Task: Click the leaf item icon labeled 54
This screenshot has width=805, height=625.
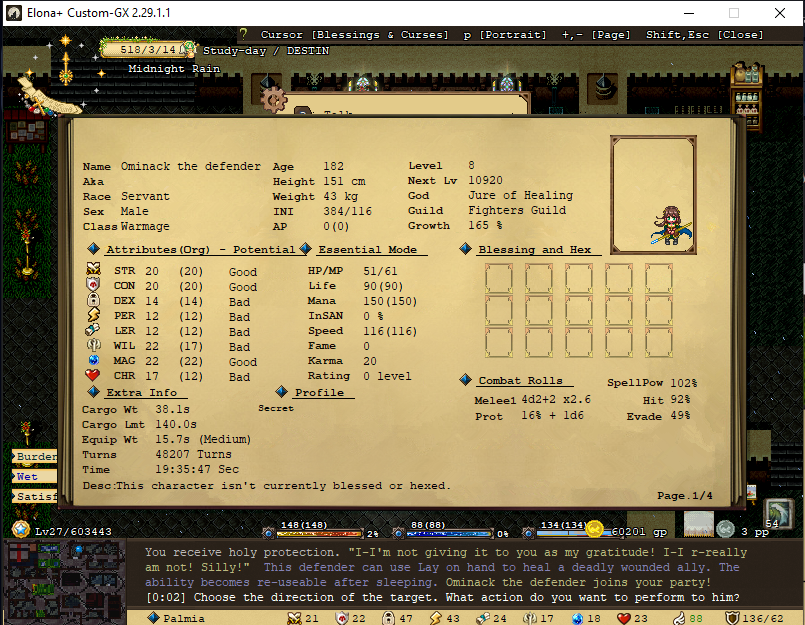Action: pos(779,514)
